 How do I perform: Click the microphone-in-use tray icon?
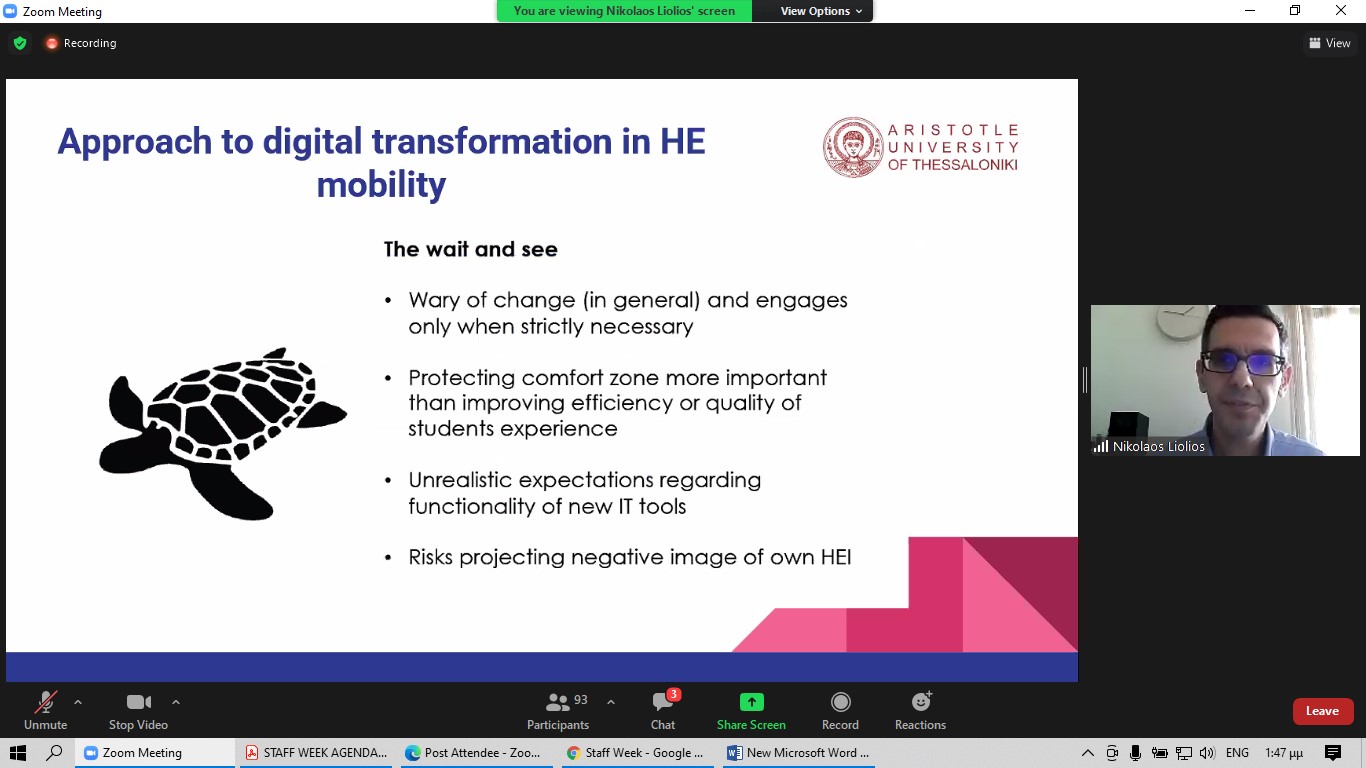click(1136, 753)
